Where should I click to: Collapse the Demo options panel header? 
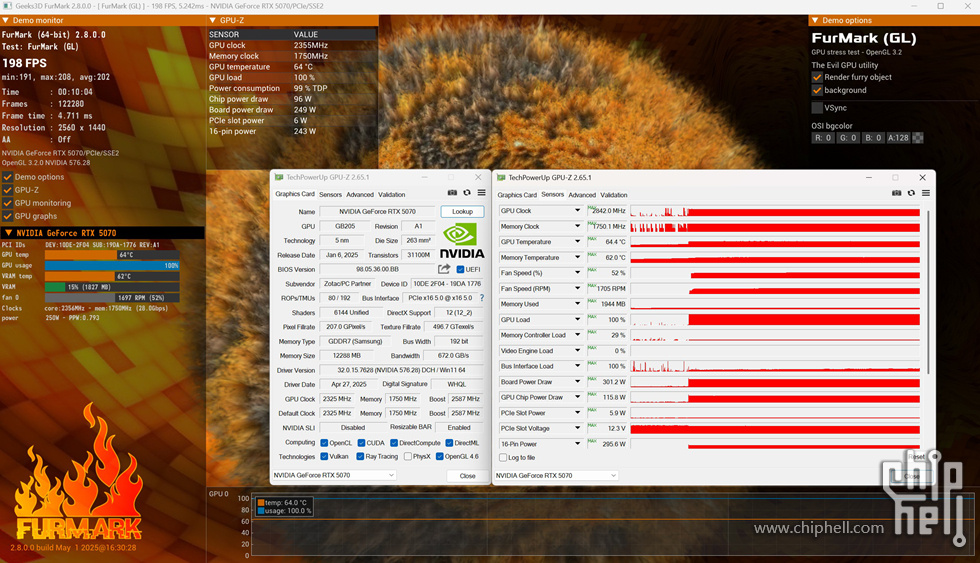pos(815,21)
